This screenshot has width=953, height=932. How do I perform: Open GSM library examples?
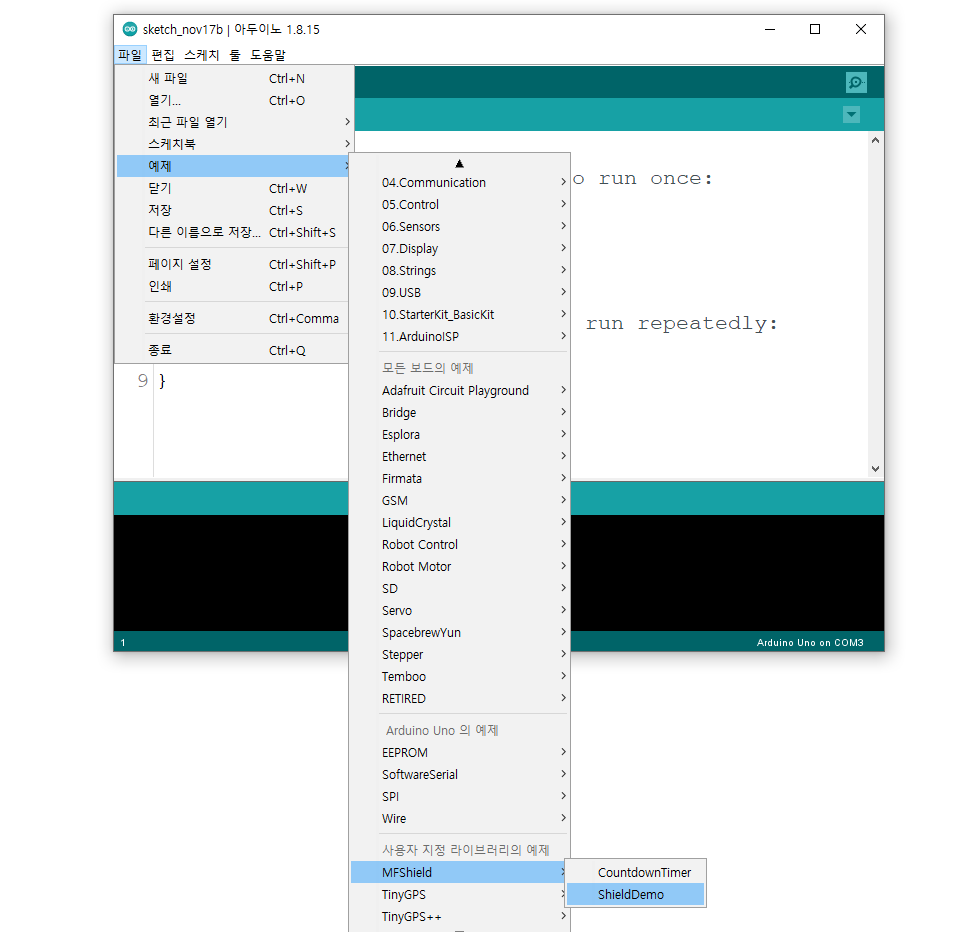[x=459, y=500]
